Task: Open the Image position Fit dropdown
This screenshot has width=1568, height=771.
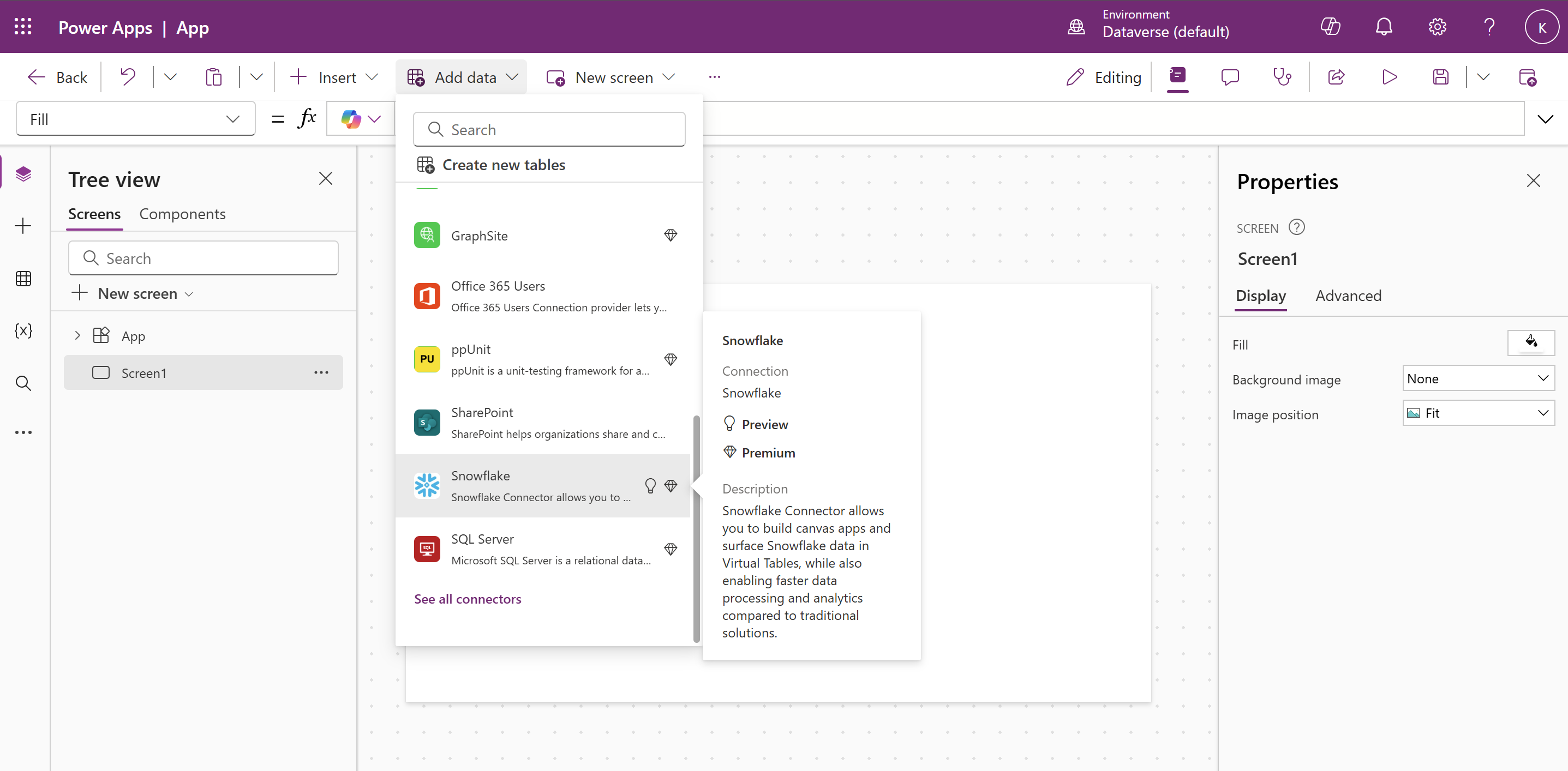Action: [x=1477, y=413]
